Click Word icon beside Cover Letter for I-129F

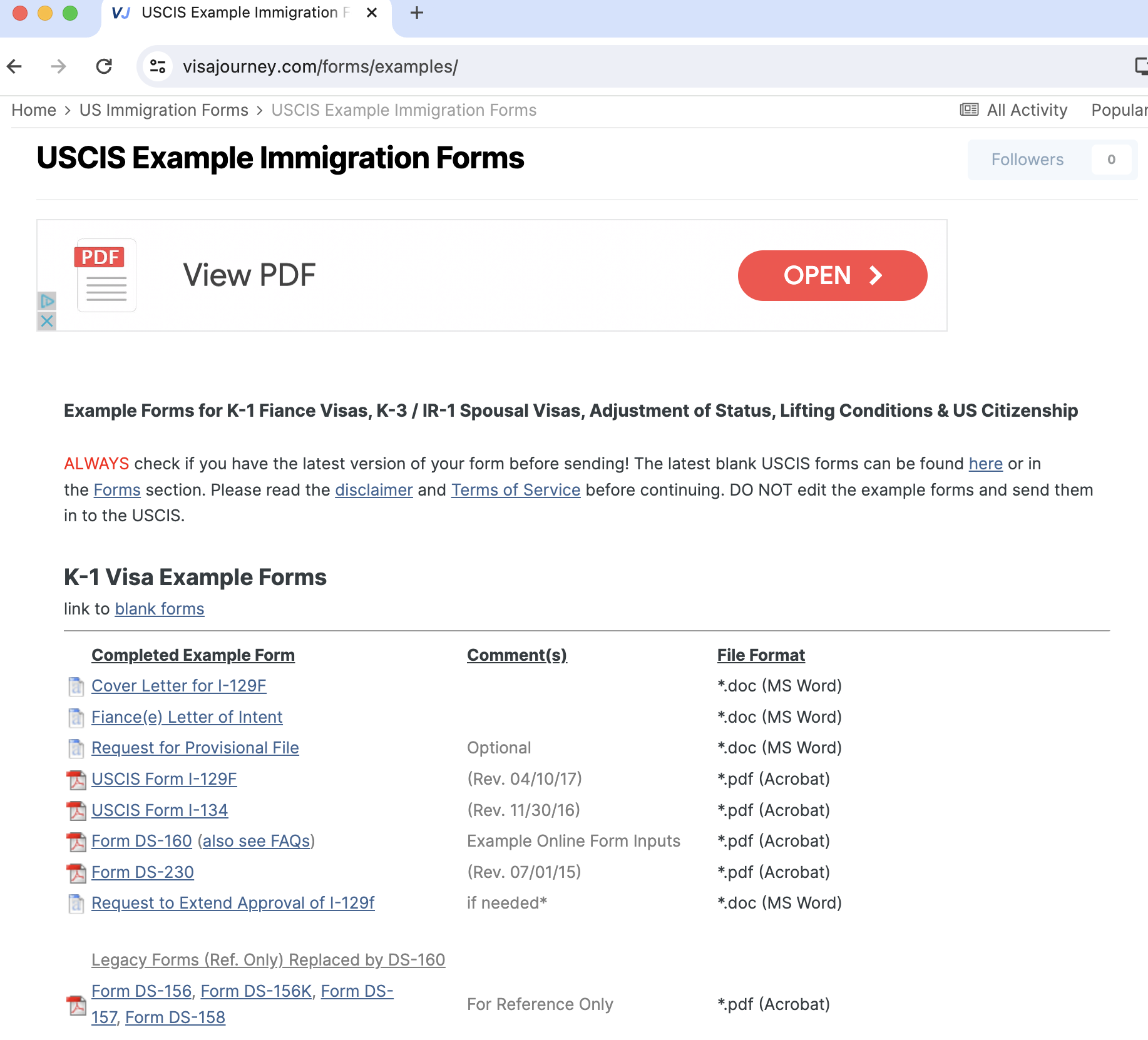pos(76,686)
